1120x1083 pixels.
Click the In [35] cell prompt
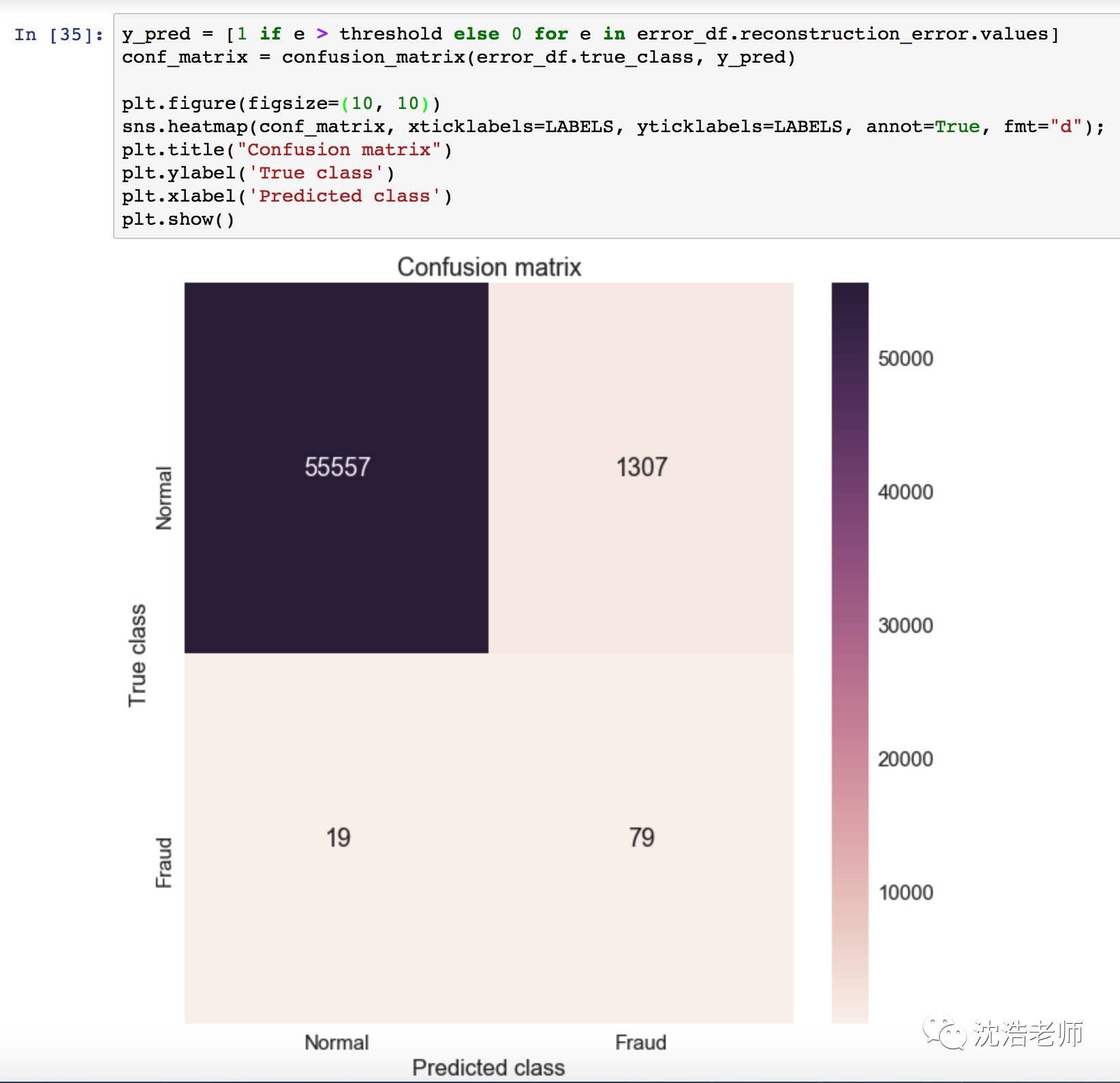(x=59, y=34)
